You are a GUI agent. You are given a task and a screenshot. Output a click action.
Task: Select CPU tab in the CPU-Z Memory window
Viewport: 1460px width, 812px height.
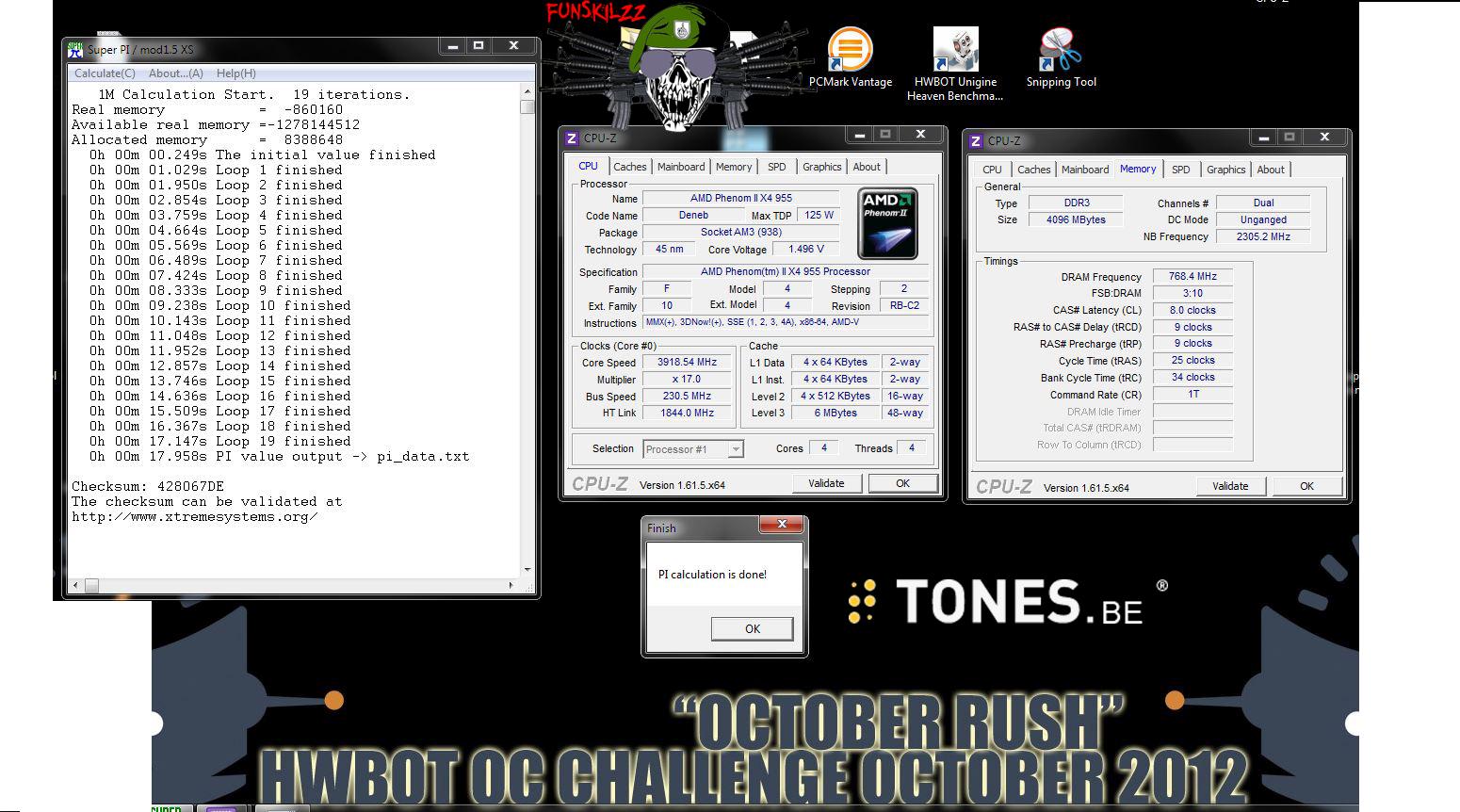(992, 170)
